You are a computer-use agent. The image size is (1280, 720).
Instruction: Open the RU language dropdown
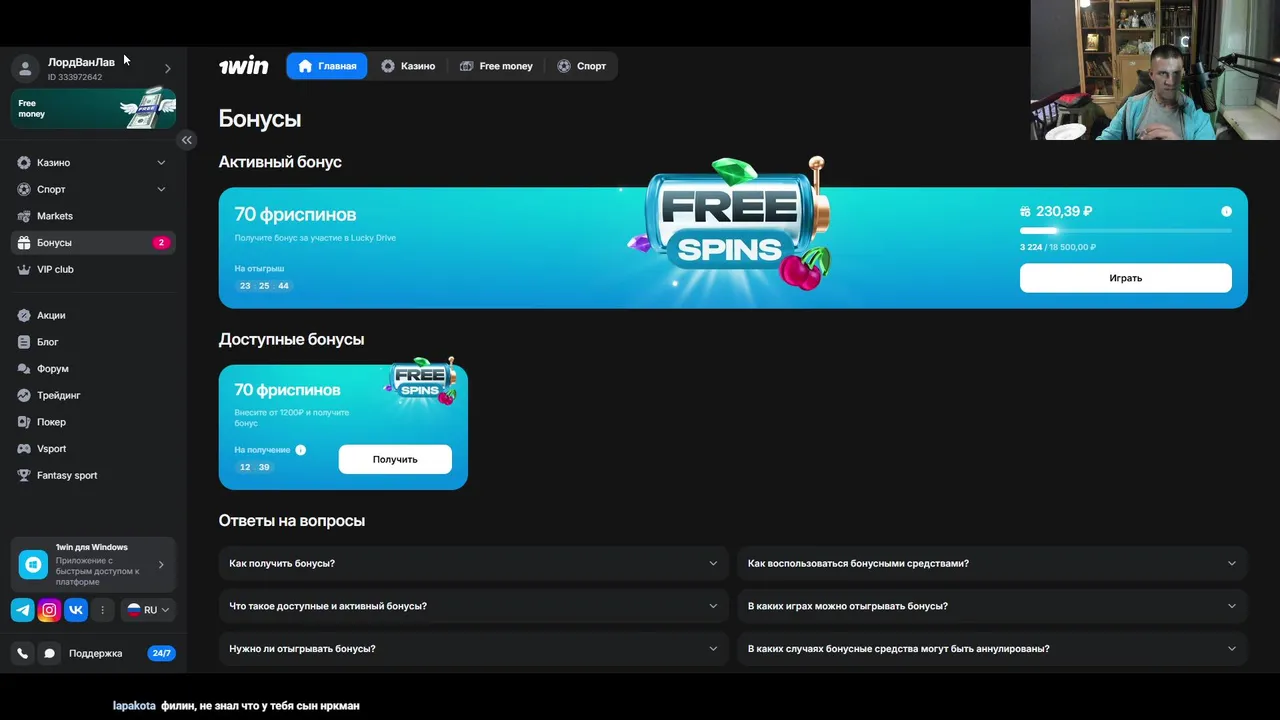click(x=148, y=610)
